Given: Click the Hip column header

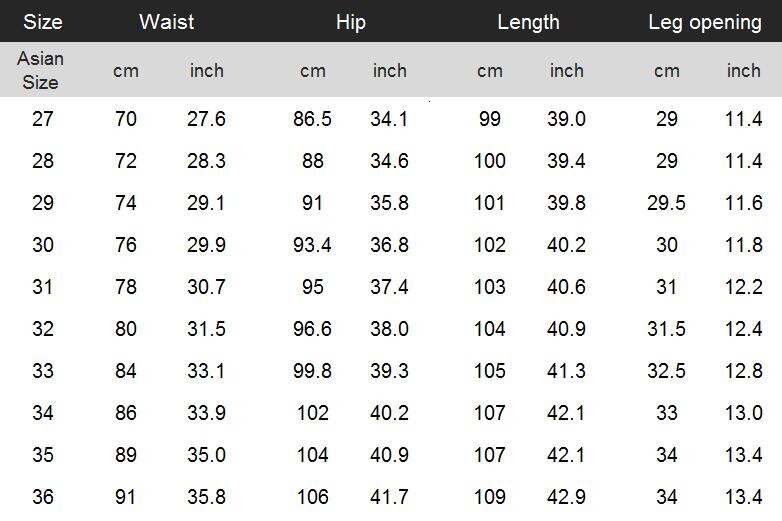Looking at the screenshot, I should point(351,21).
